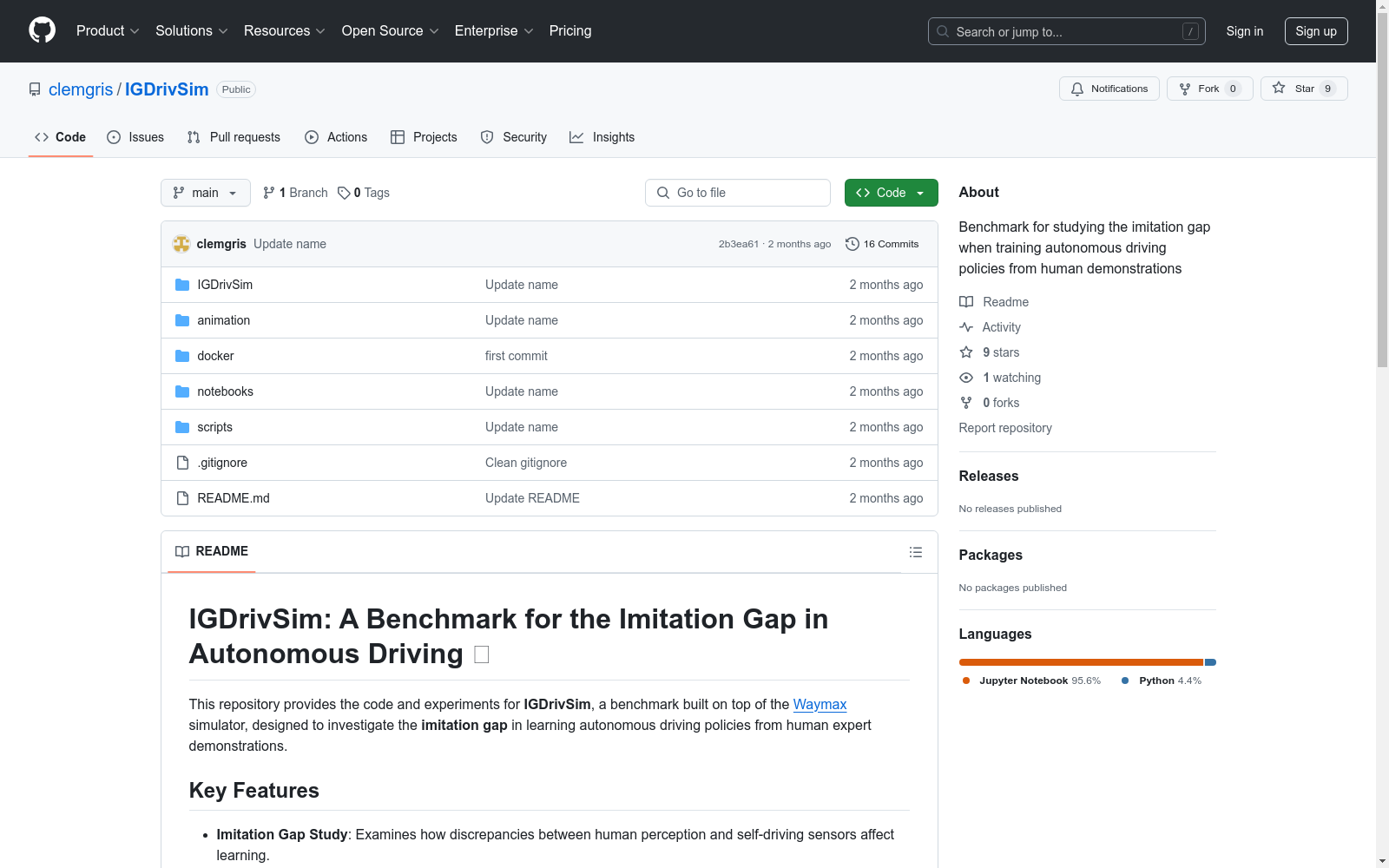Viewport: 1389px width, 868px height.
Task: Click the fork icon in Fork button
Action: 1185,89
